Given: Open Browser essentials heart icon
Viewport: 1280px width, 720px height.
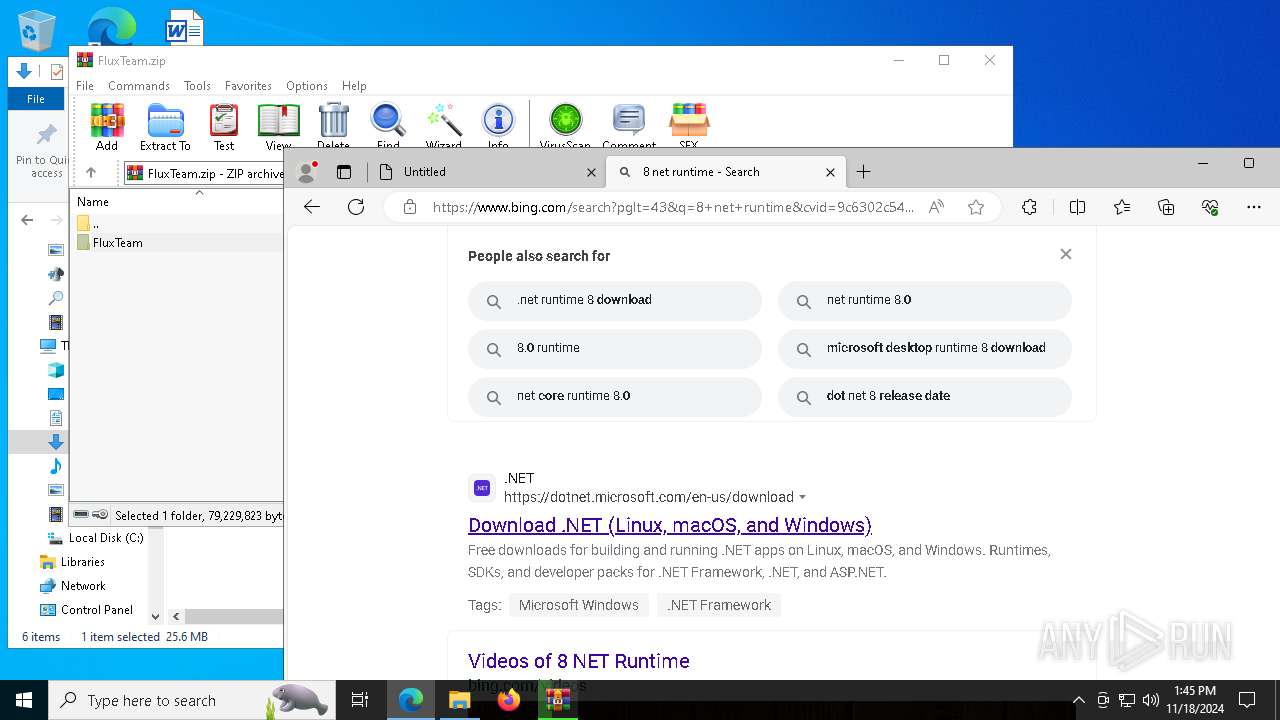Looking at the screenshot, I should (1210, 207).
